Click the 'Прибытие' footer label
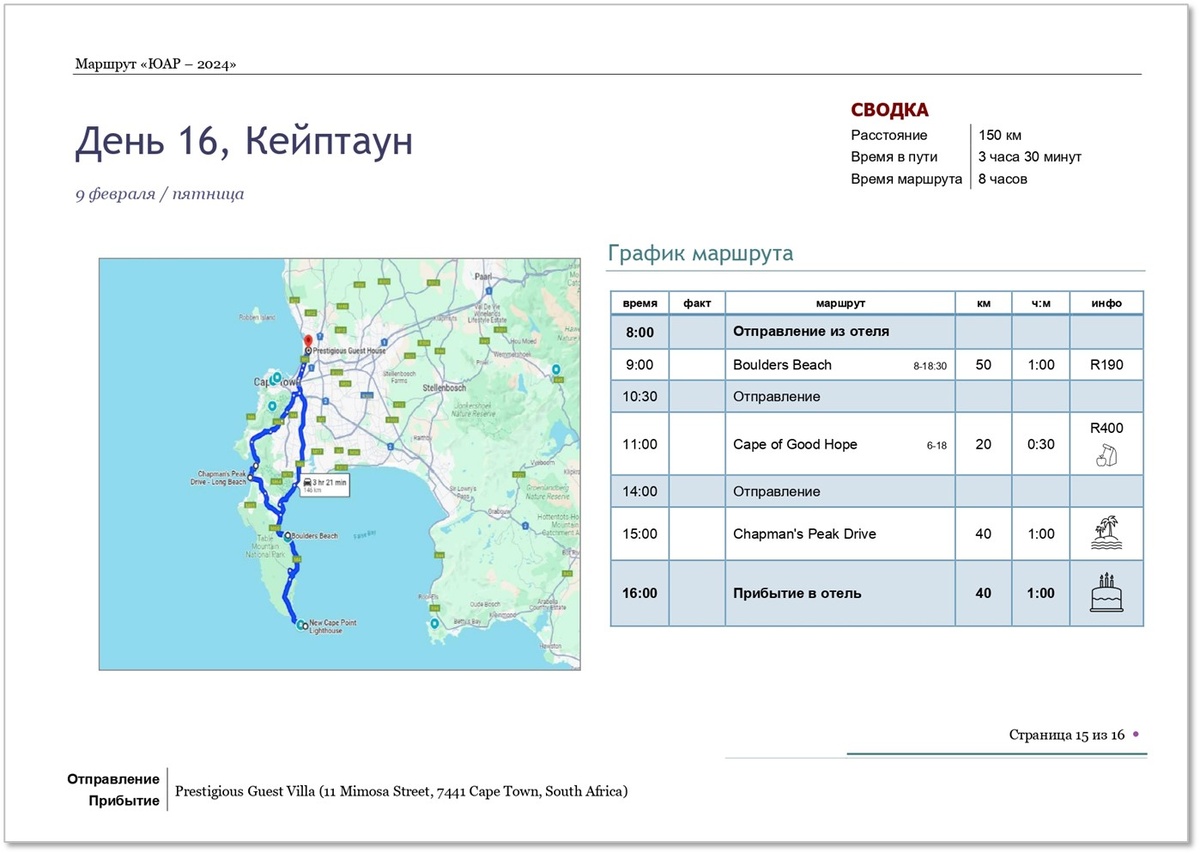Viewport: 1200px width, 854px height. pyautogui.click(x=124, y=801)
